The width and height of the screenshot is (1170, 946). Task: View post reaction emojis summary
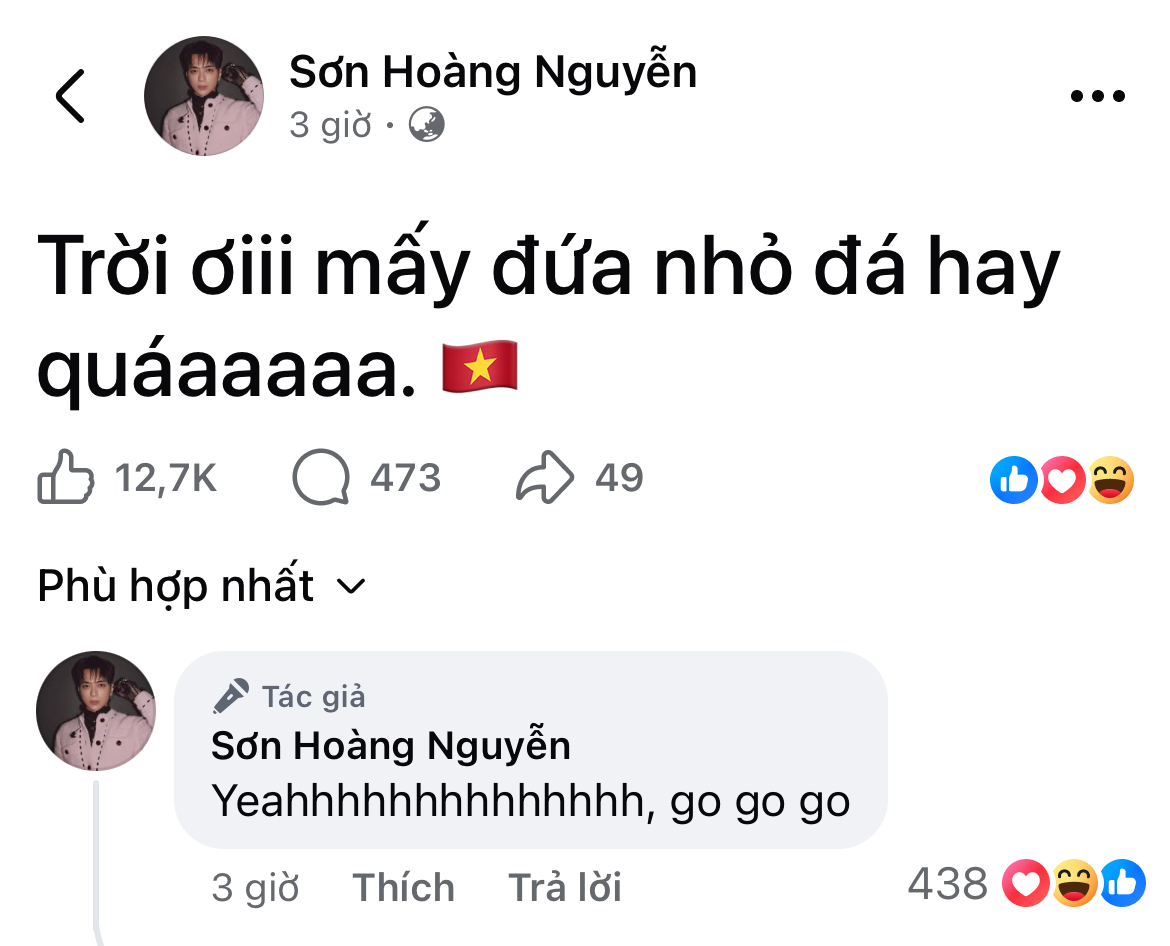(x=1062, y=480)
